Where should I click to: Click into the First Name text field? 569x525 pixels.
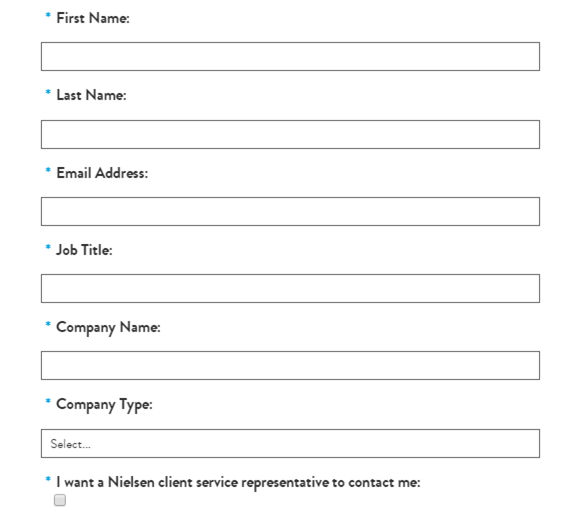click(x=290, y=57)
